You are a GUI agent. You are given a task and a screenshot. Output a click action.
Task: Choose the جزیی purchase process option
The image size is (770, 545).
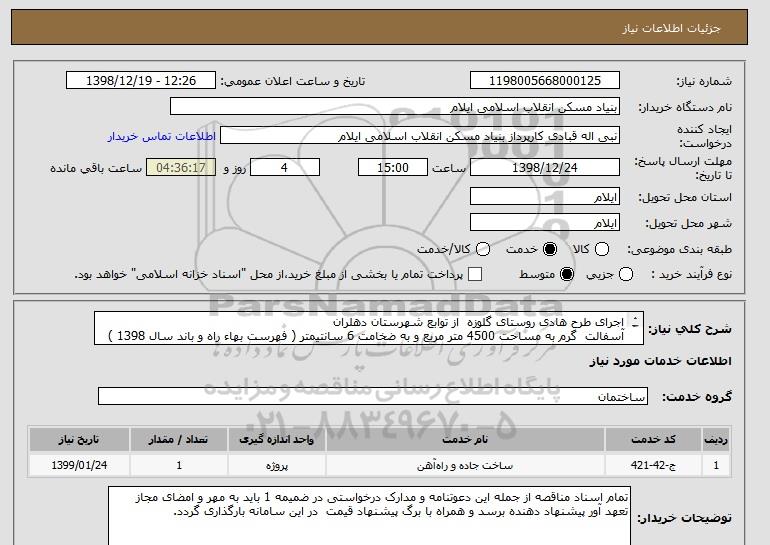coord(626,274)
